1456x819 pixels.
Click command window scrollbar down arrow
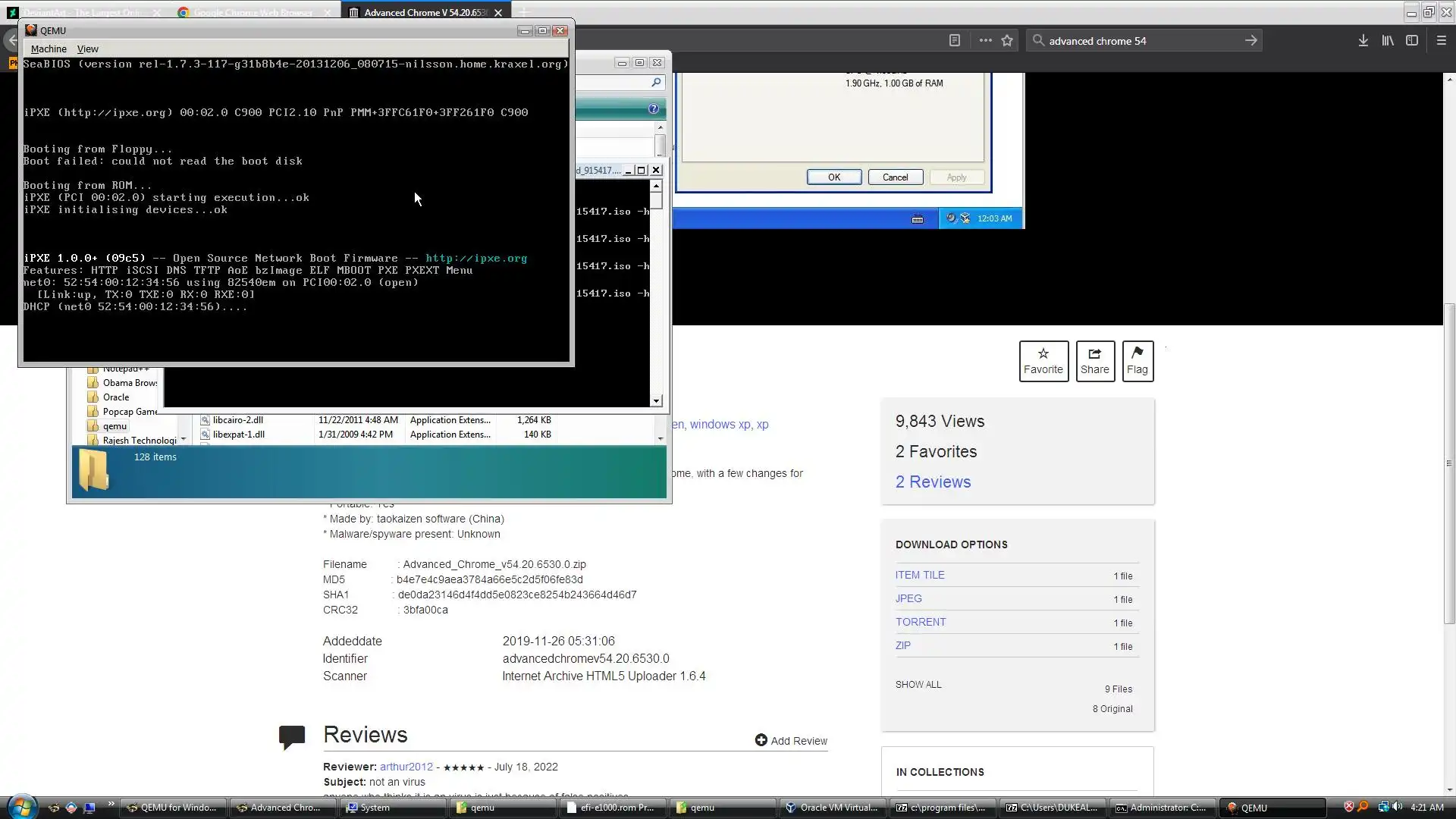pos(656,400)
